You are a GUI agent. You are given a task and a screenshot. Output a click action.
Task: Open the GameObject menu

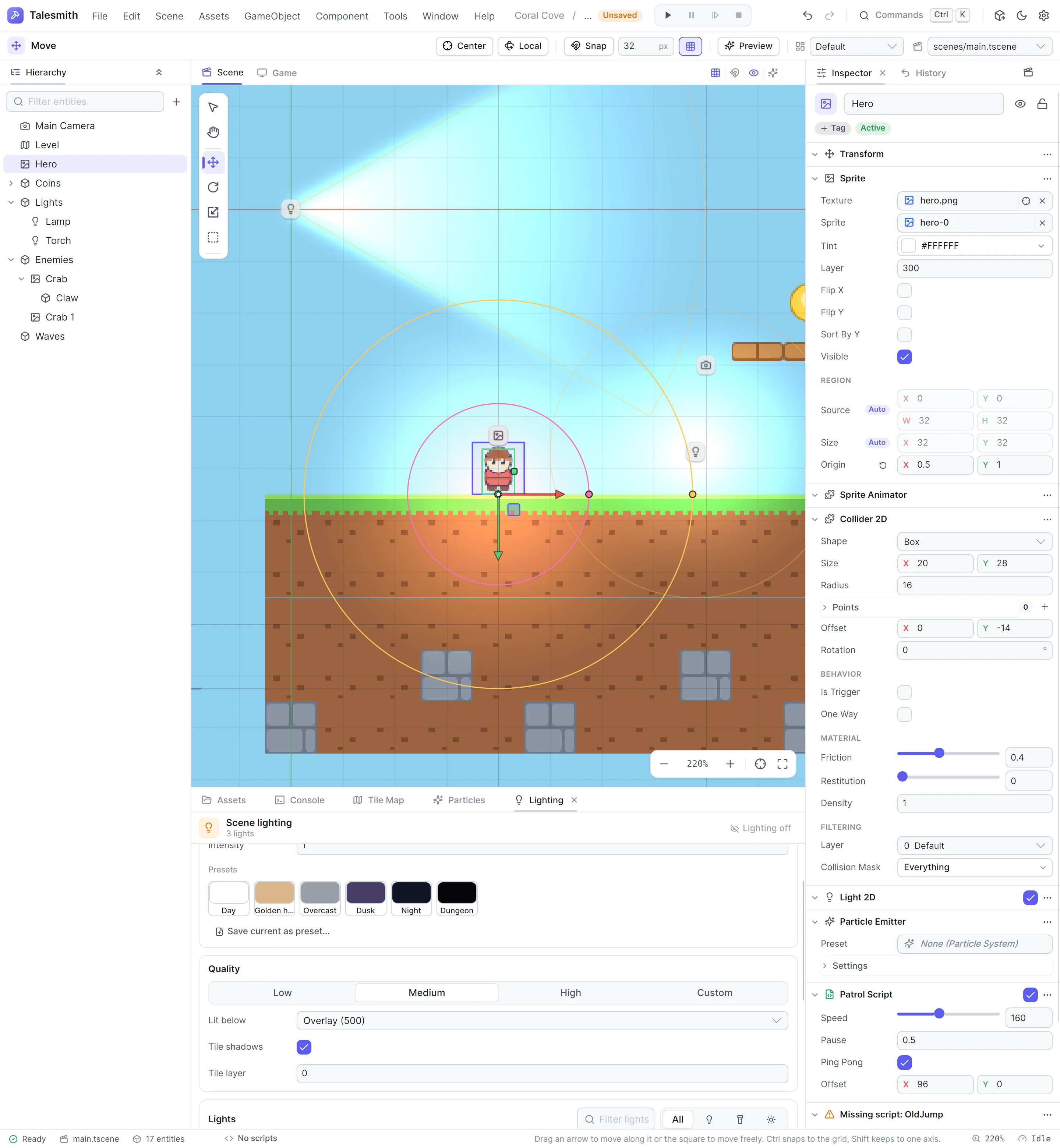pyautogui.click(x=272, y=16)
